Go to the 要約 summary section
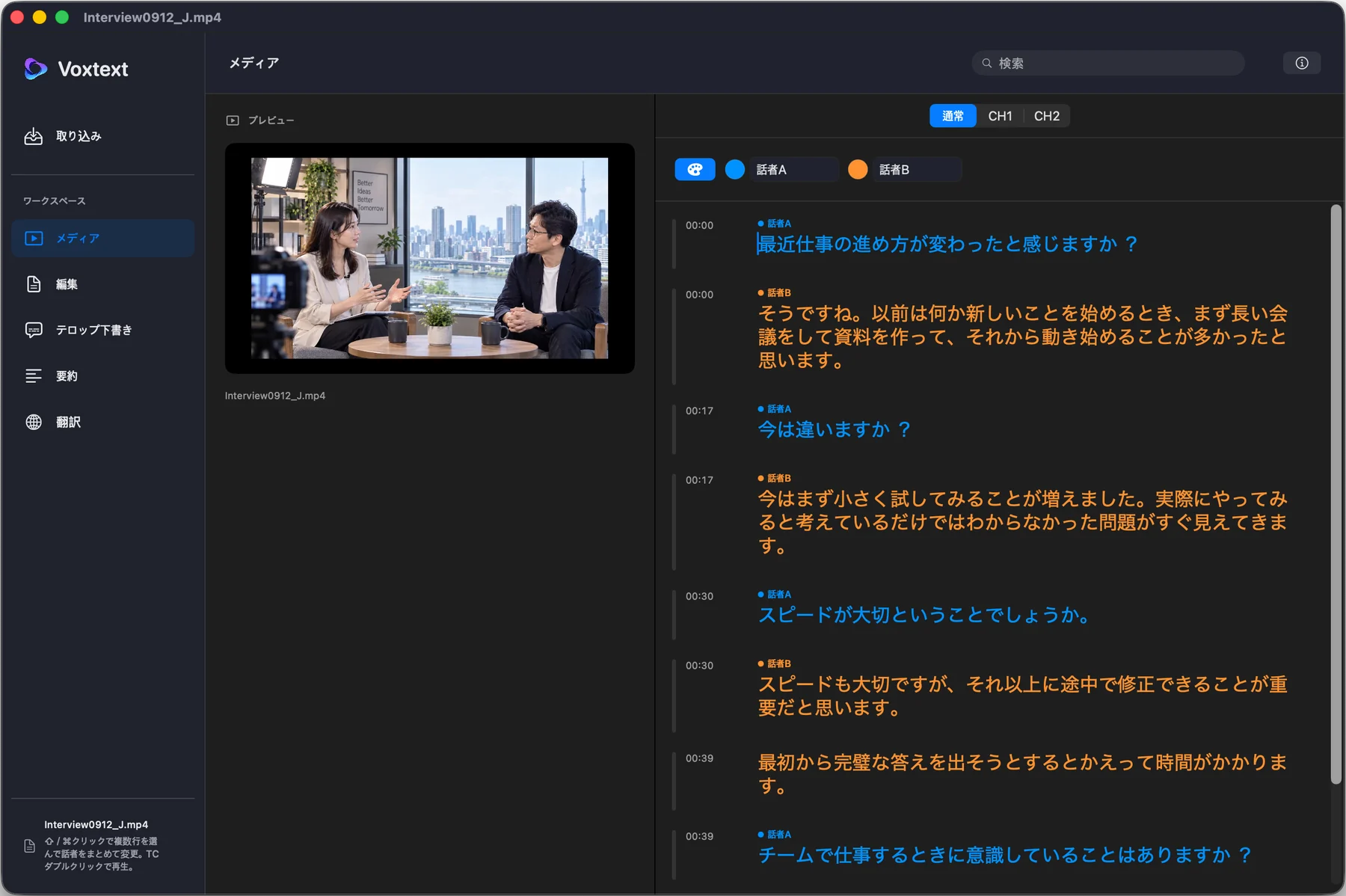The width and height of the screenshot is (1346, 896). click(102, 376)
